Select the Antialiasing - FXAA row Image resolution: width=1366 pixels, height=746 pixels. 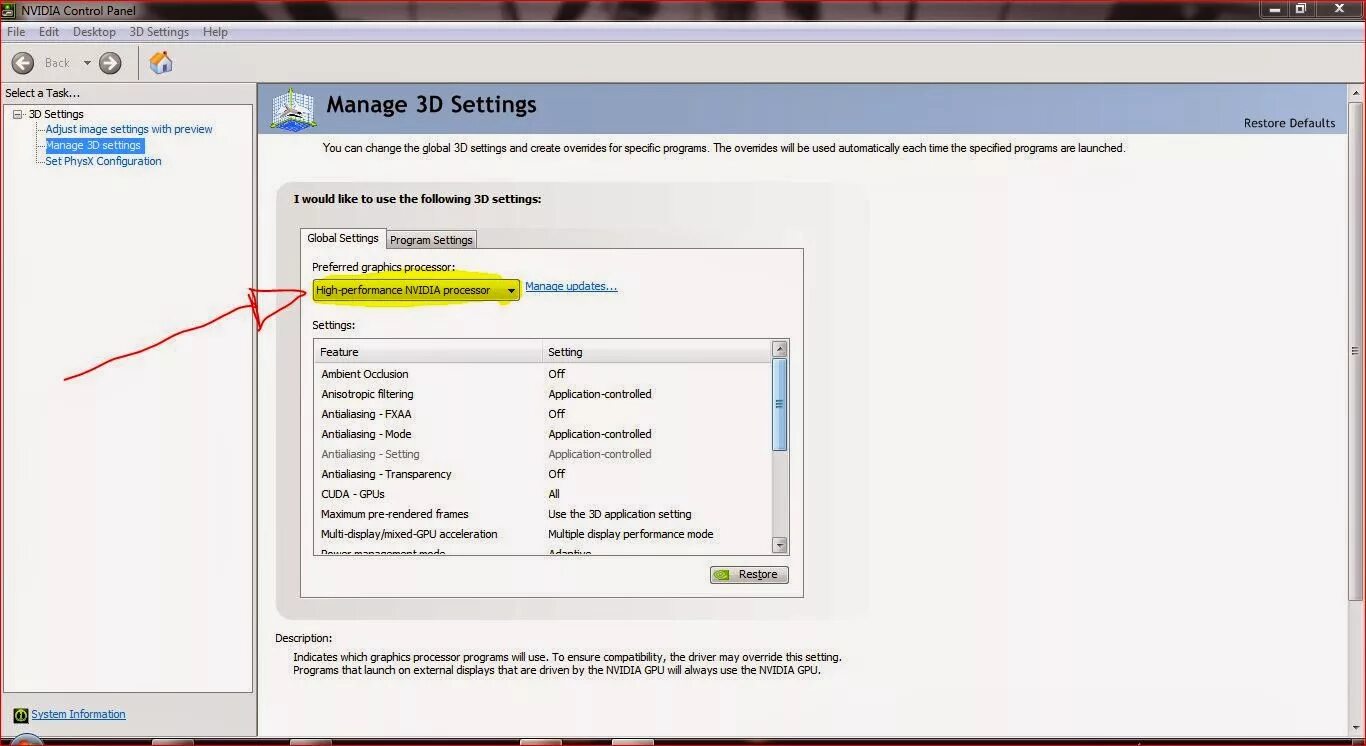[542, 414]
